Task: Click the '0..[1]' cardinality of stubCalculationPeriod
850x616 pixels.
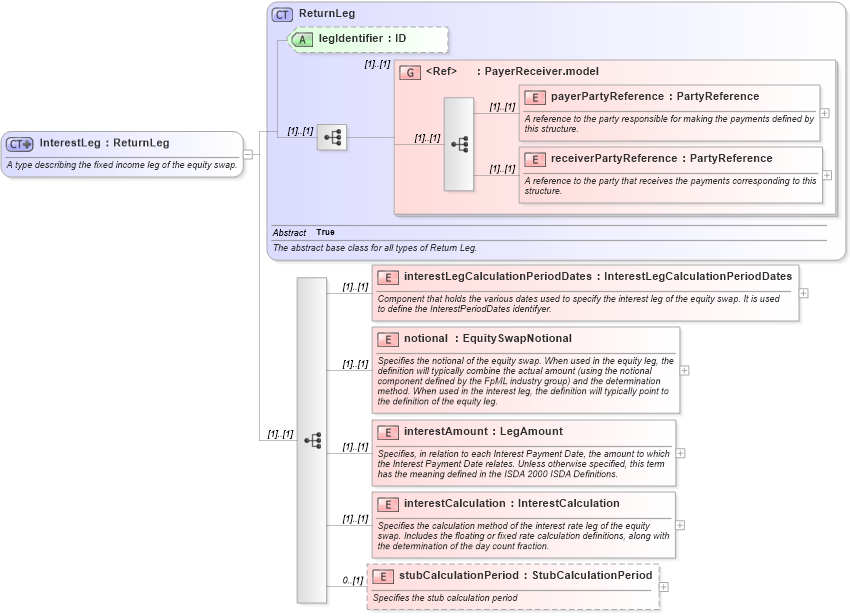Action: click(353, 580)
